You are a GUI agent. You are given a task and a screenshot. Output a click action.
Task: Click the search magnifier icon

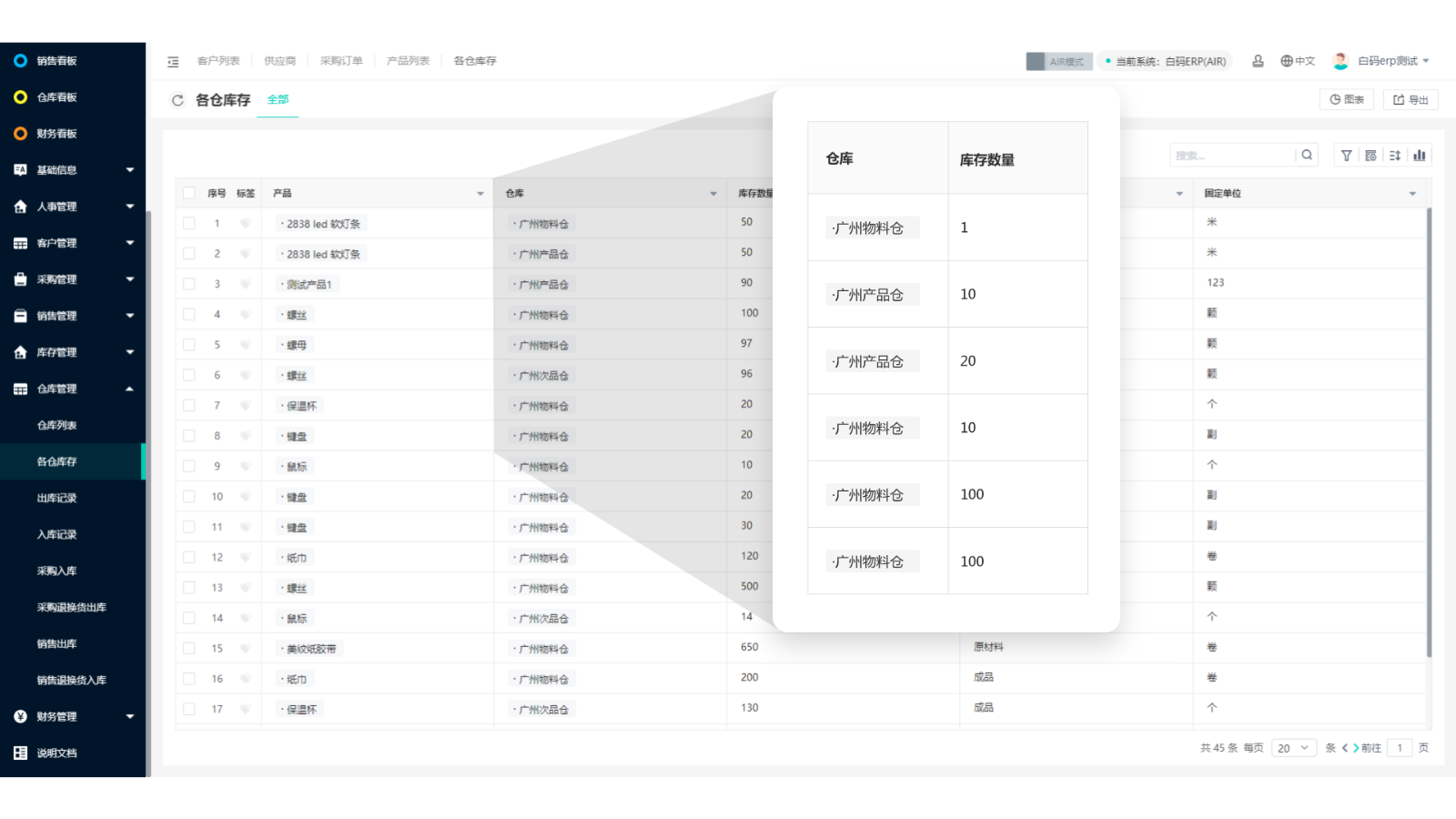pyautogui.click(x=1307, y=155)
